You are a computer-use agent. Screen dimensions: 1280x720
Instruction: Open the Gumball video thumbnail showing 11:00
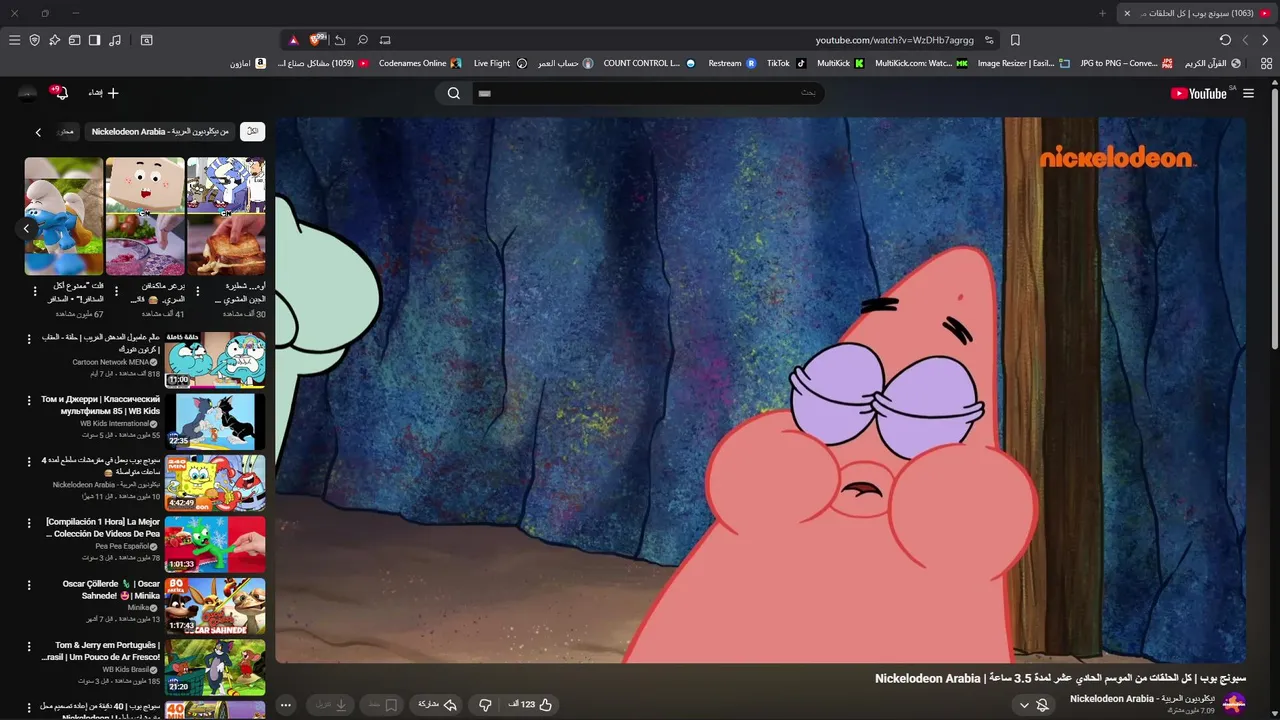[x=215, y=359]
